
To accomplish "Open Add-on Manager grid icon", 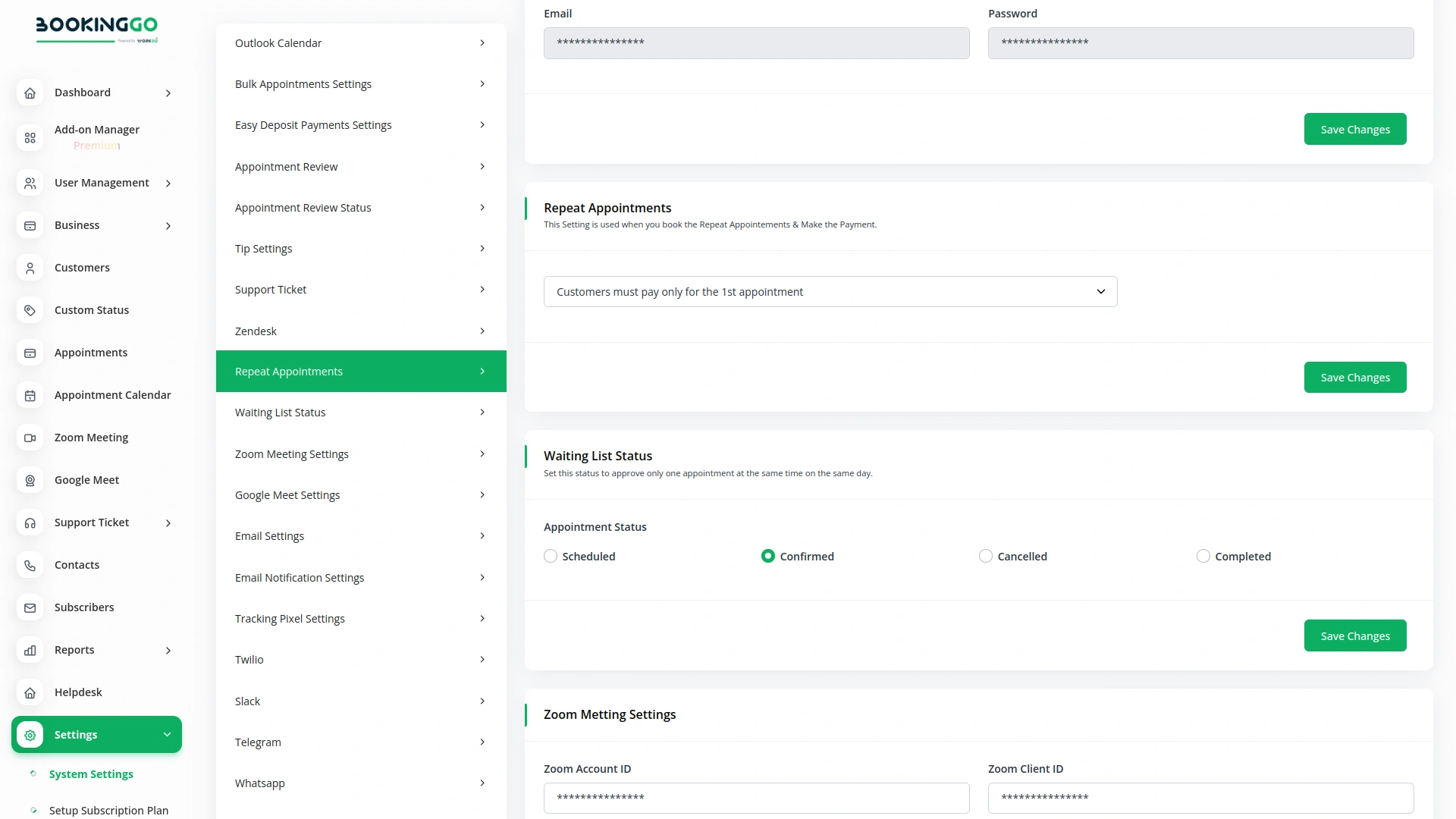I will pos(30,138).
